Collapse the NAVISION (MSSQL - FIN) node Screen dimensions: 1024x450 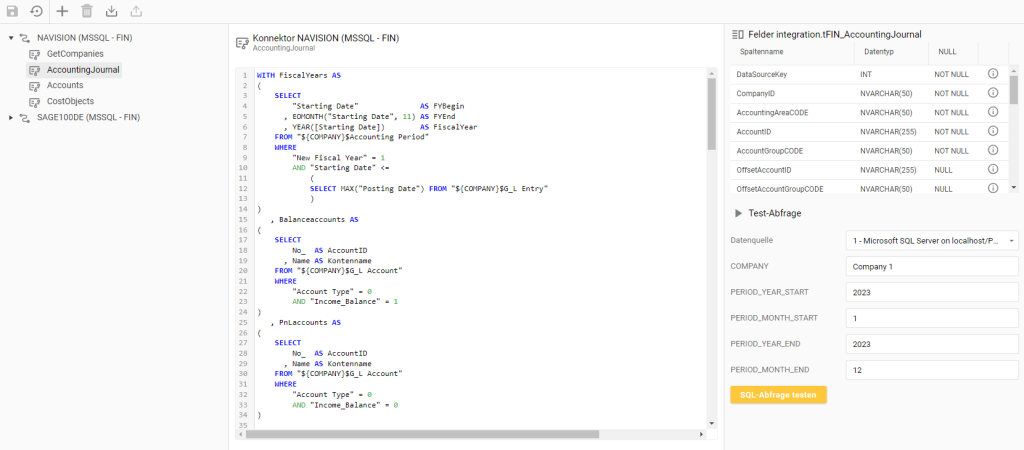[x=11, y=38]
